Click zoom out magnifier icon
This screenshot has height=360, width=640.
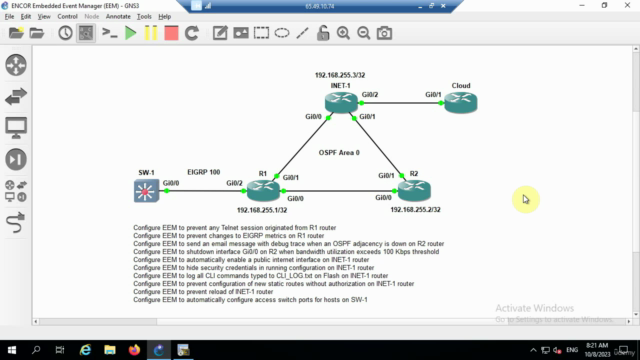pyautogui.click(x=364, y=33)
